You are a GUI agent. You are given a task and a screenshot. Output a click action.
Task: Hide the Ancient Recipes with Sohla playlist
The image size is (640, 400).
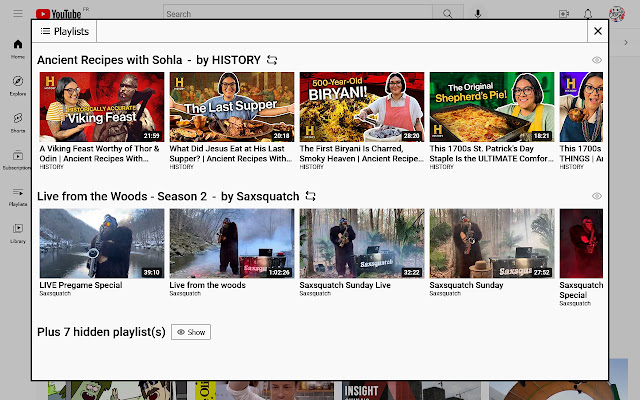pyautogui.click(x=597, y=60)
